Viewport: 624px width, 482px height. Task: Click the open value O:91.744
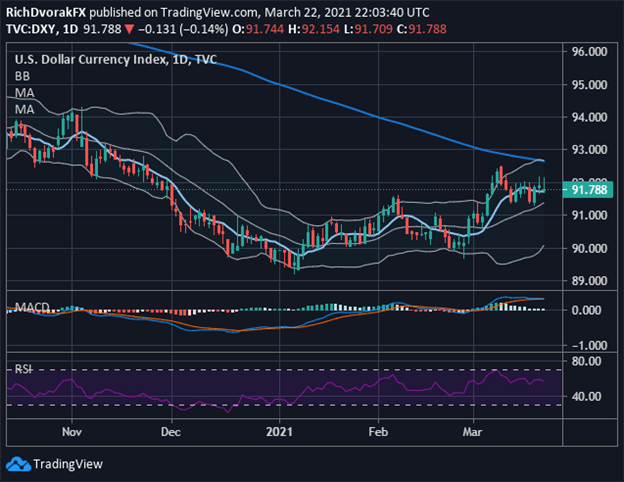tap(258, 29)
